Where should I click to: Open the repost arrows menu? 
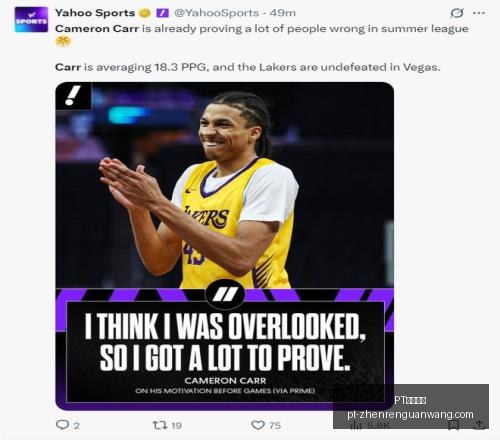(x=159, y=425)
